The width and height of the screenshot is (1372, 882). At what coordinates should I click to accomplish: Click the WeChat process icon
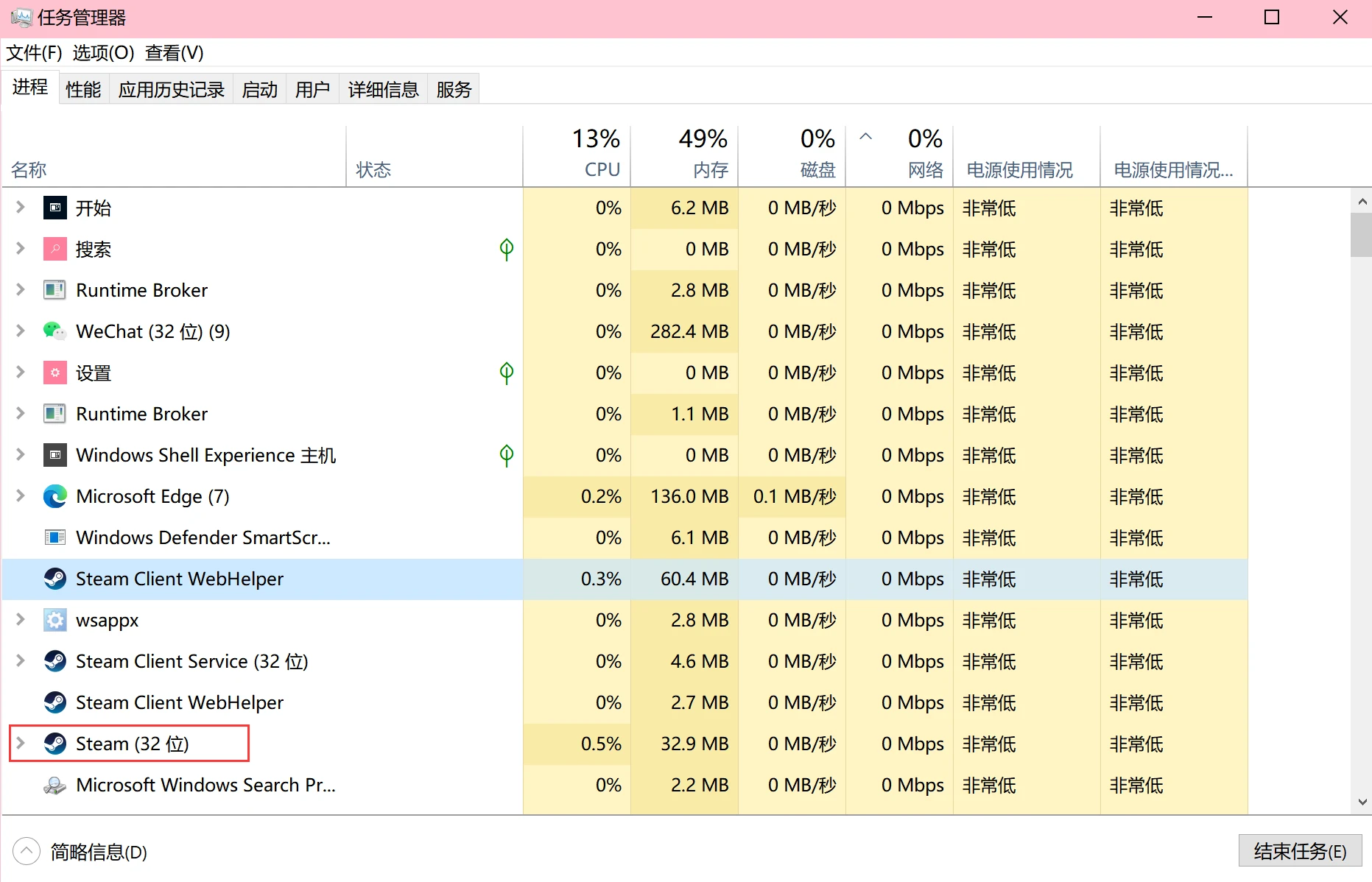[x=54, y=332]
